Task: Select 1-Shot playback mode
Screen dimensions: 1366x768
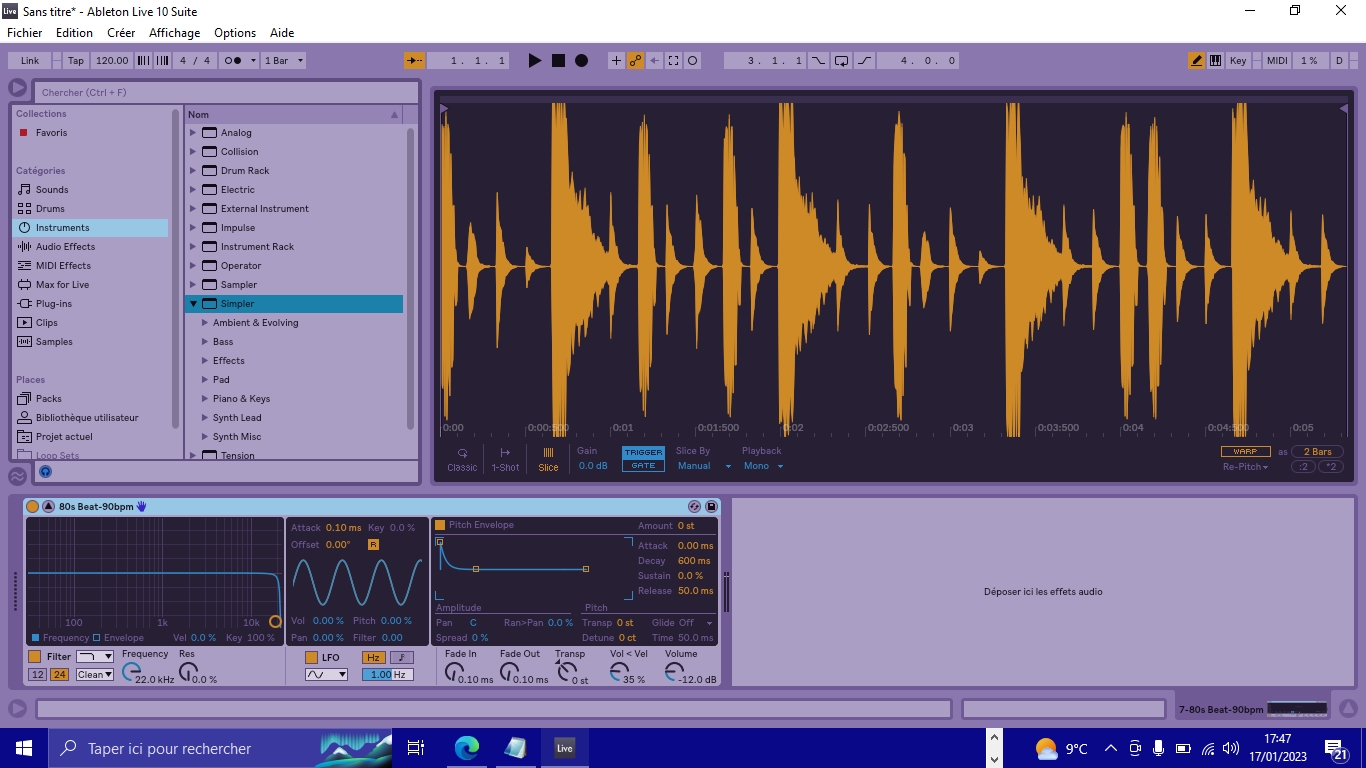Action: coord(505,460)
